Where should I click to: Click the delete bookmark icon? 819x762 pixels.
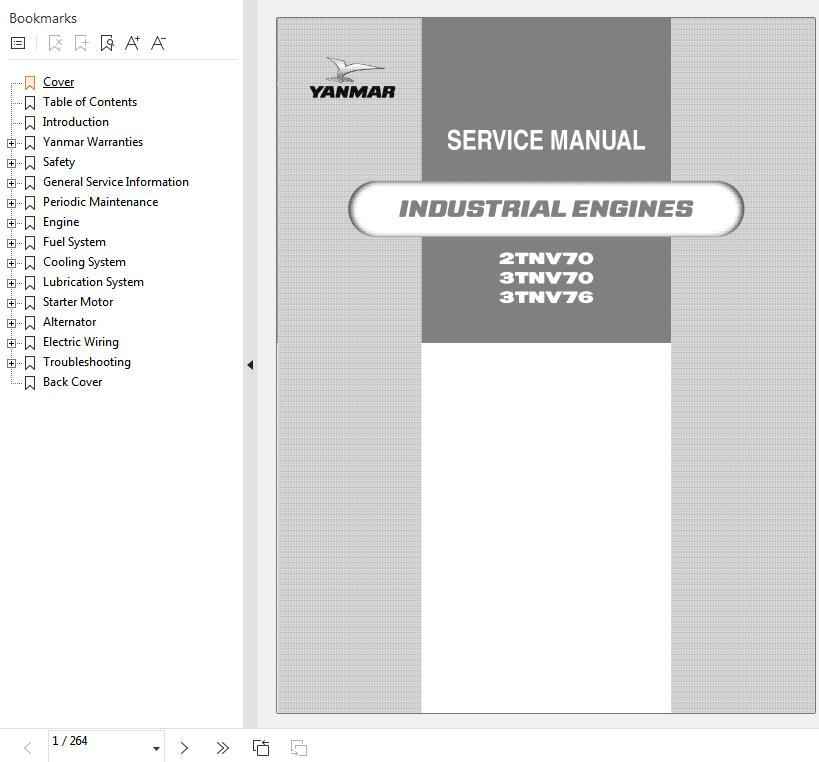pyautogui.click(x=55, y=43)
